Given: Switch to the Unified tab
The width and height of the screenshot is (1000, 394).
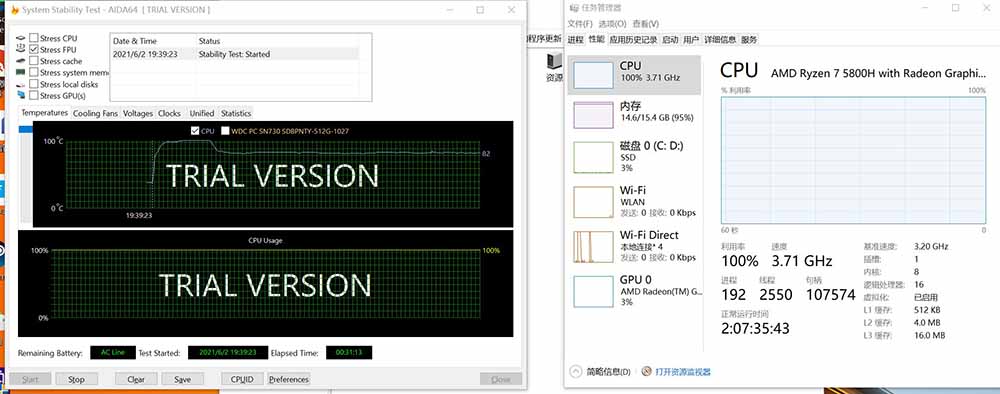Looking at the screenshot, I should point(202,113).
